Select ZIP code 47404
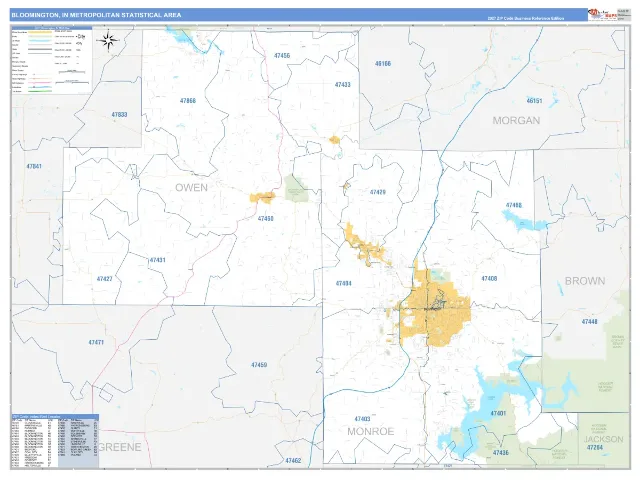Viewport: 640px width, 480px height. (343, 283)
